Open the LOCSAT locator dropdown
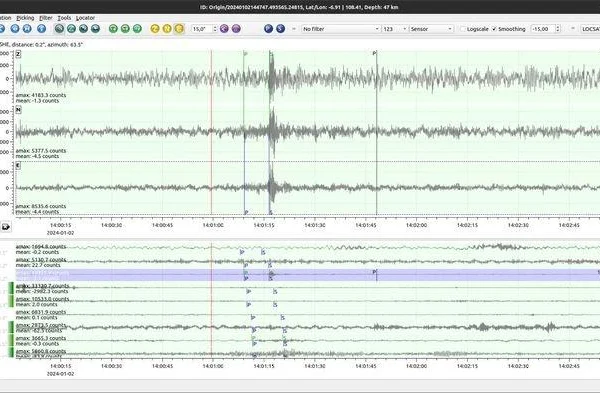Screen dimensions: 600x393 click(x=590, y=29)
